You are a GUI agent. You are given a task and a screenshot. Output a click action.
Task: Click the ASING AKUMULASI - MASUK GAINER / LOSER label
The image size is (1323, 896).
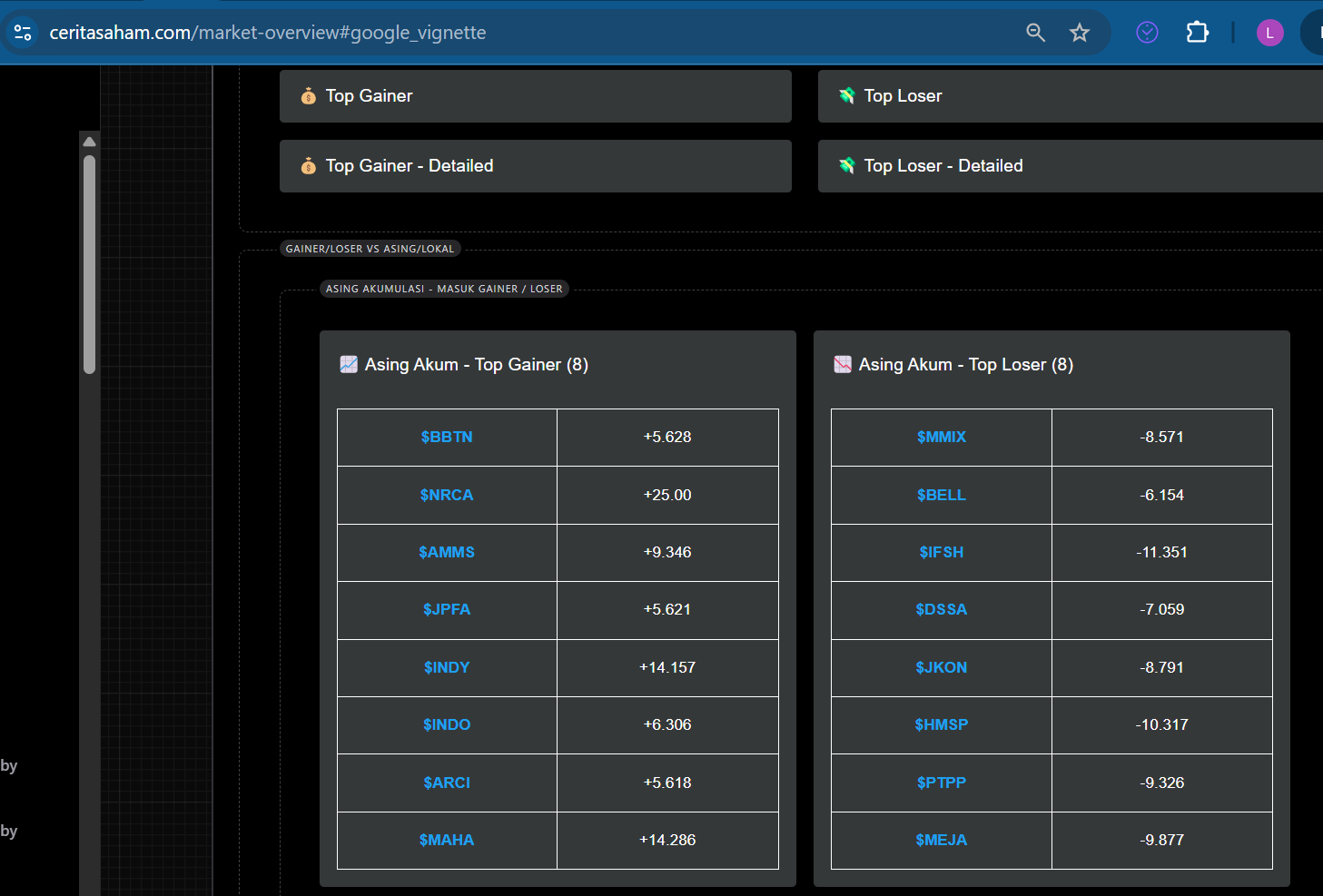point(444,289)
